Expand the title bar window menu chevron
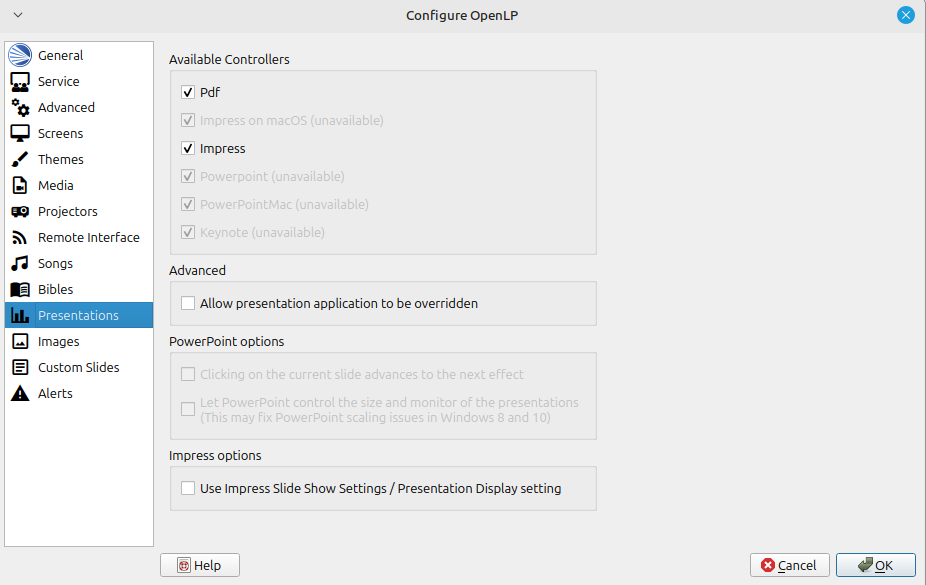 click(18, 15)
